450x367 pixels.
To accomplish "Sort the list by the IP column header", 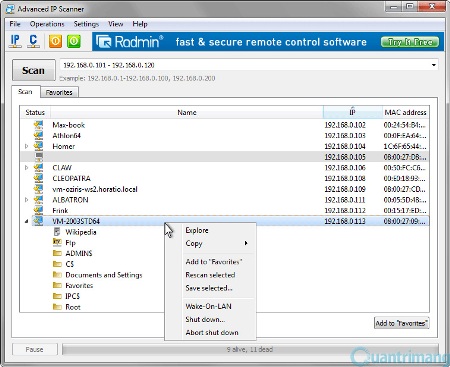I will [x=352, y=112].
